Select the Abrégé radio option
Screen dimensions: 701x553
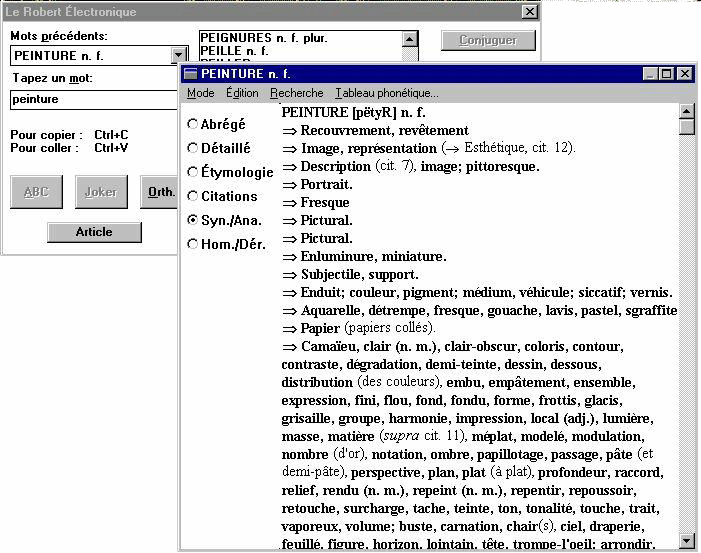coord(192,125)
